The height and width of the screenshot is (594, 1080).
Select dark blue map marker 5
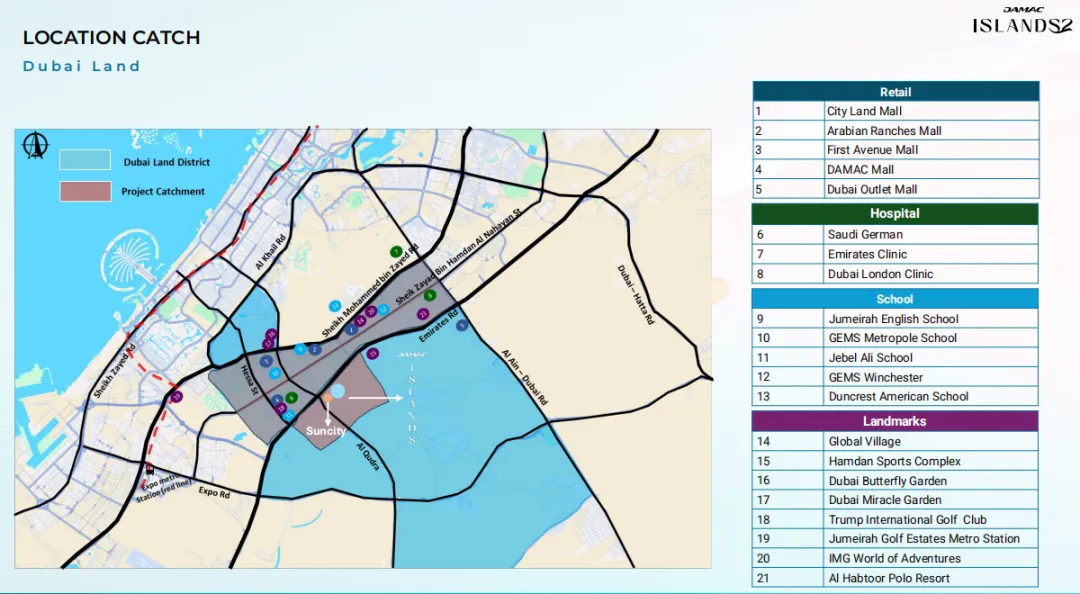(462, 325)
